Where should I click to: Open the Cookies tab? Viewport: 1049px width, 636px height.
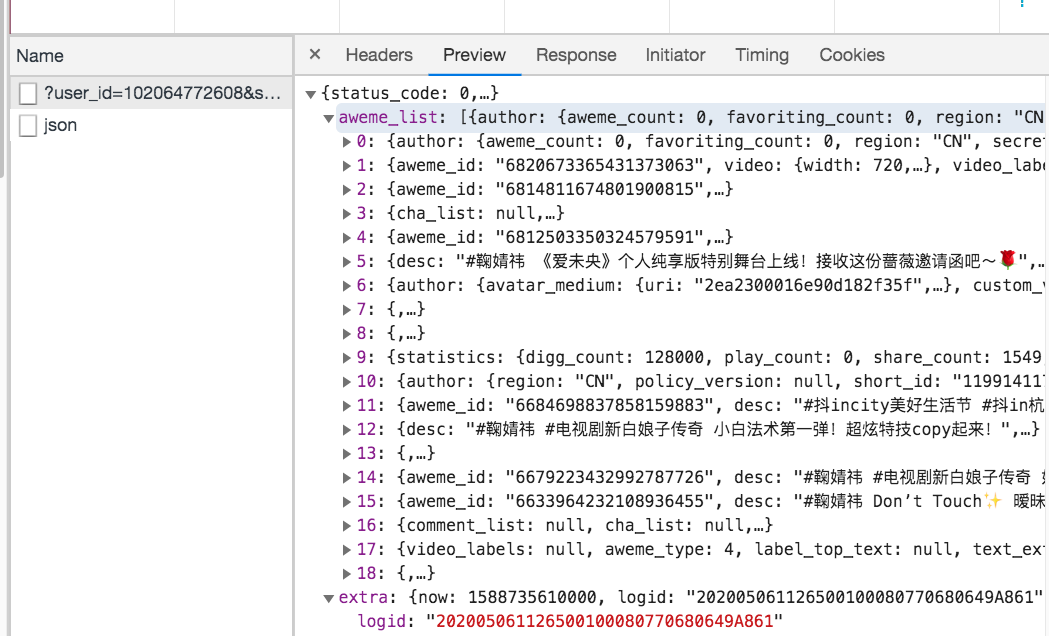852,55
